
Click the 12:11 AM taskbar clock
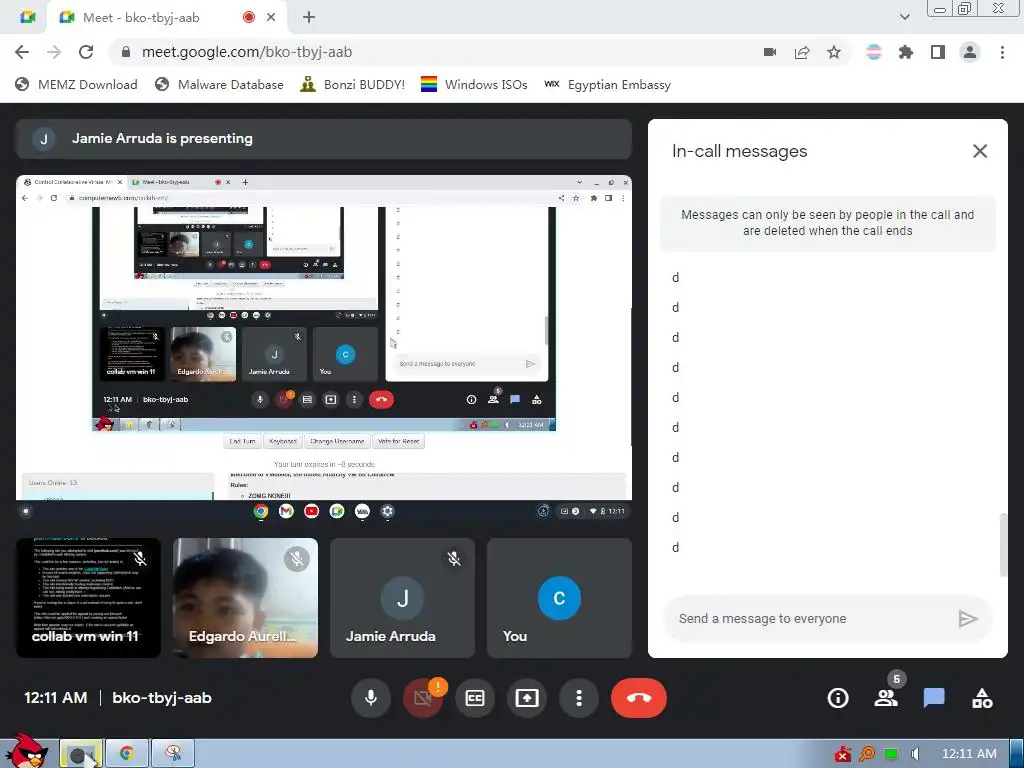point(969,754)
